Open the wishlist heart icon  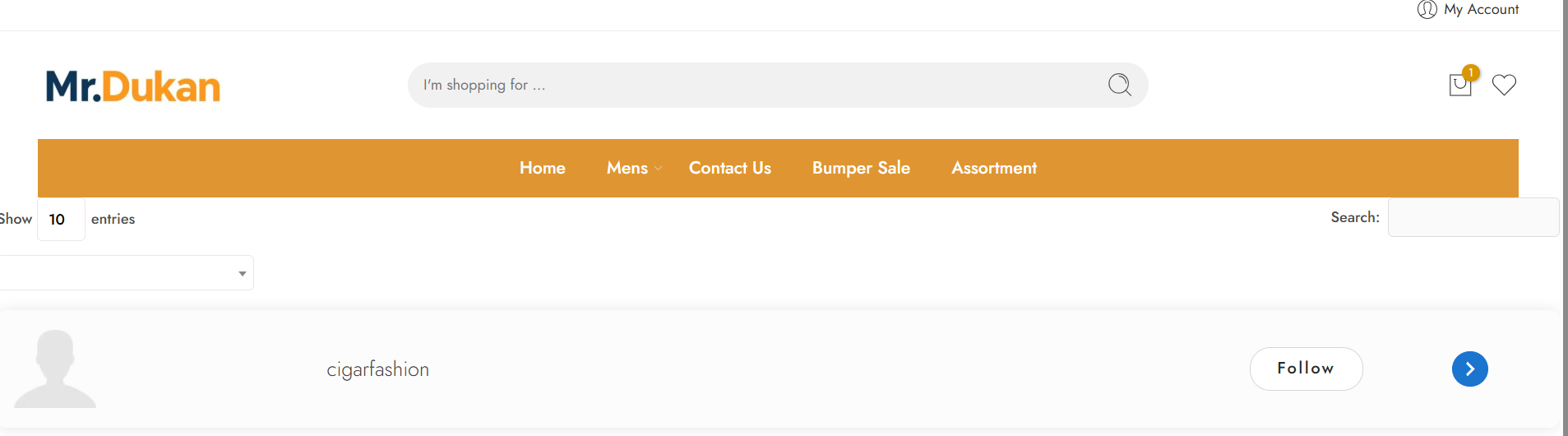(x=1504, y=85)
